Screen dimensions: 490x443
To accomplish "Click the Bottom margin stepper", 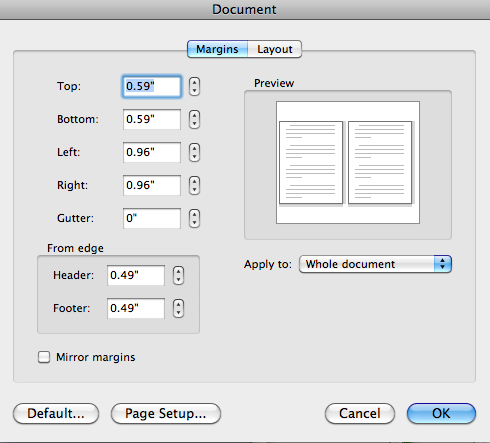I will tap(194, 120).
